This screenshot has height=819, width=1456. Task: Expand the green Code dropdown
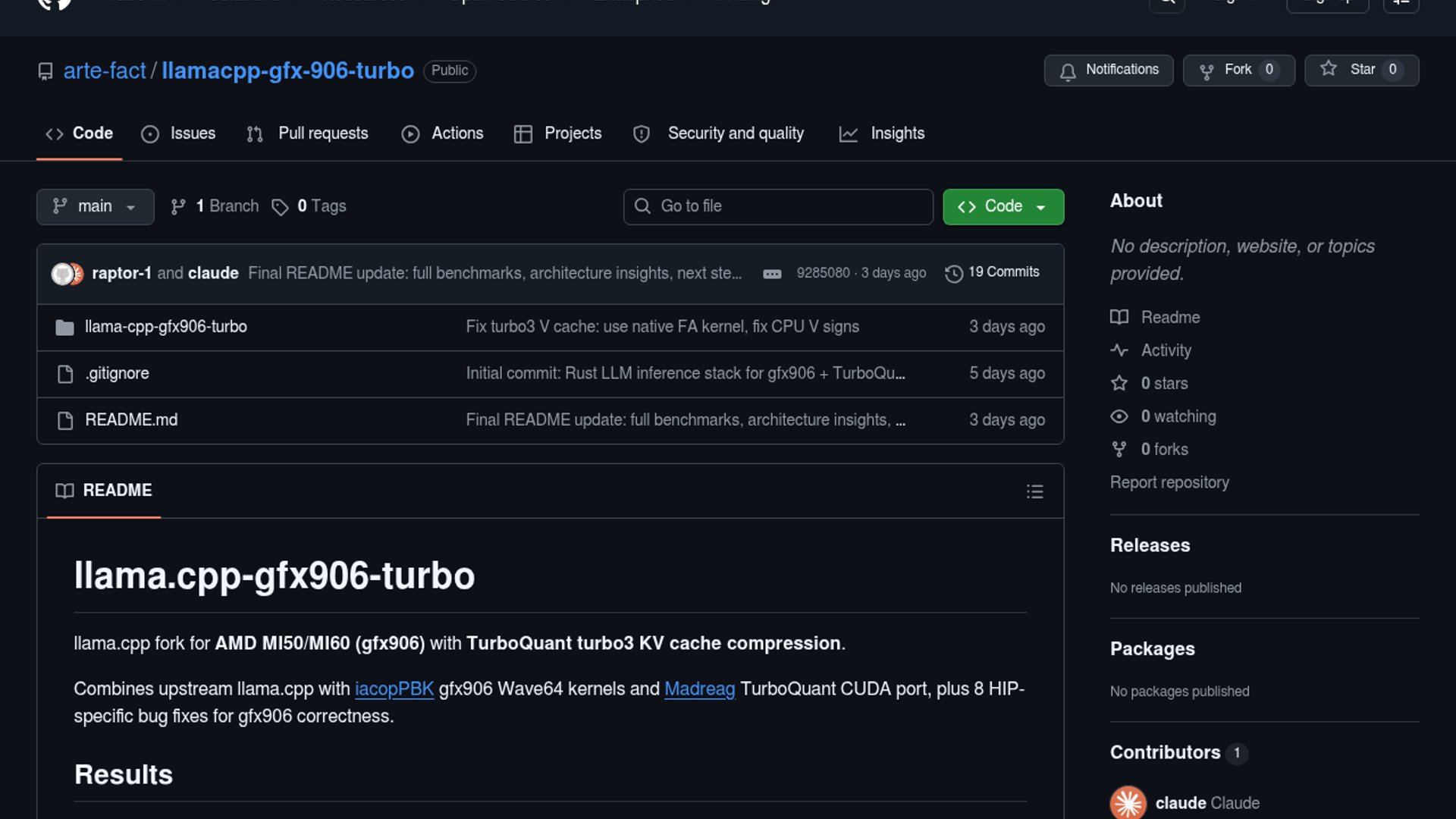tap(1003, 206)
